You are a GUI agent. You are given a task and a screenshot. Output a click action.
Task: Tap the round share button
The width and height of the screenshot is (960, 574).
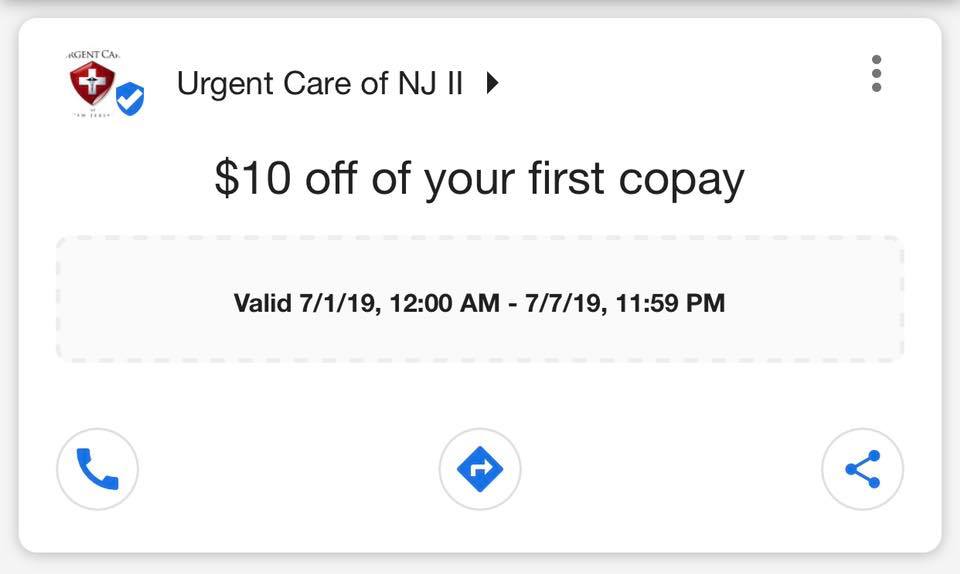(x=863, y=469)
